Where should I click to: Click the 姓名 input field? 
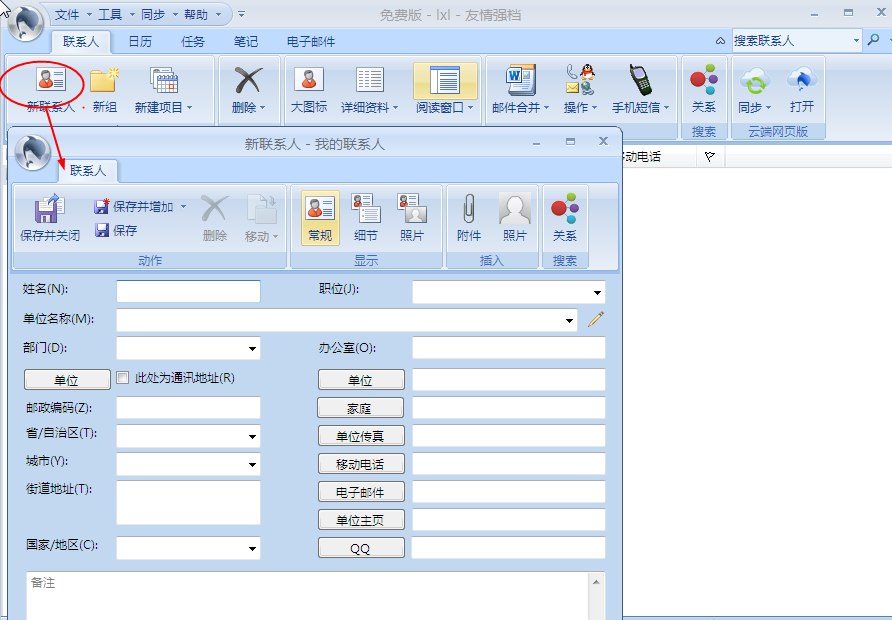click(x=188, y=291)
